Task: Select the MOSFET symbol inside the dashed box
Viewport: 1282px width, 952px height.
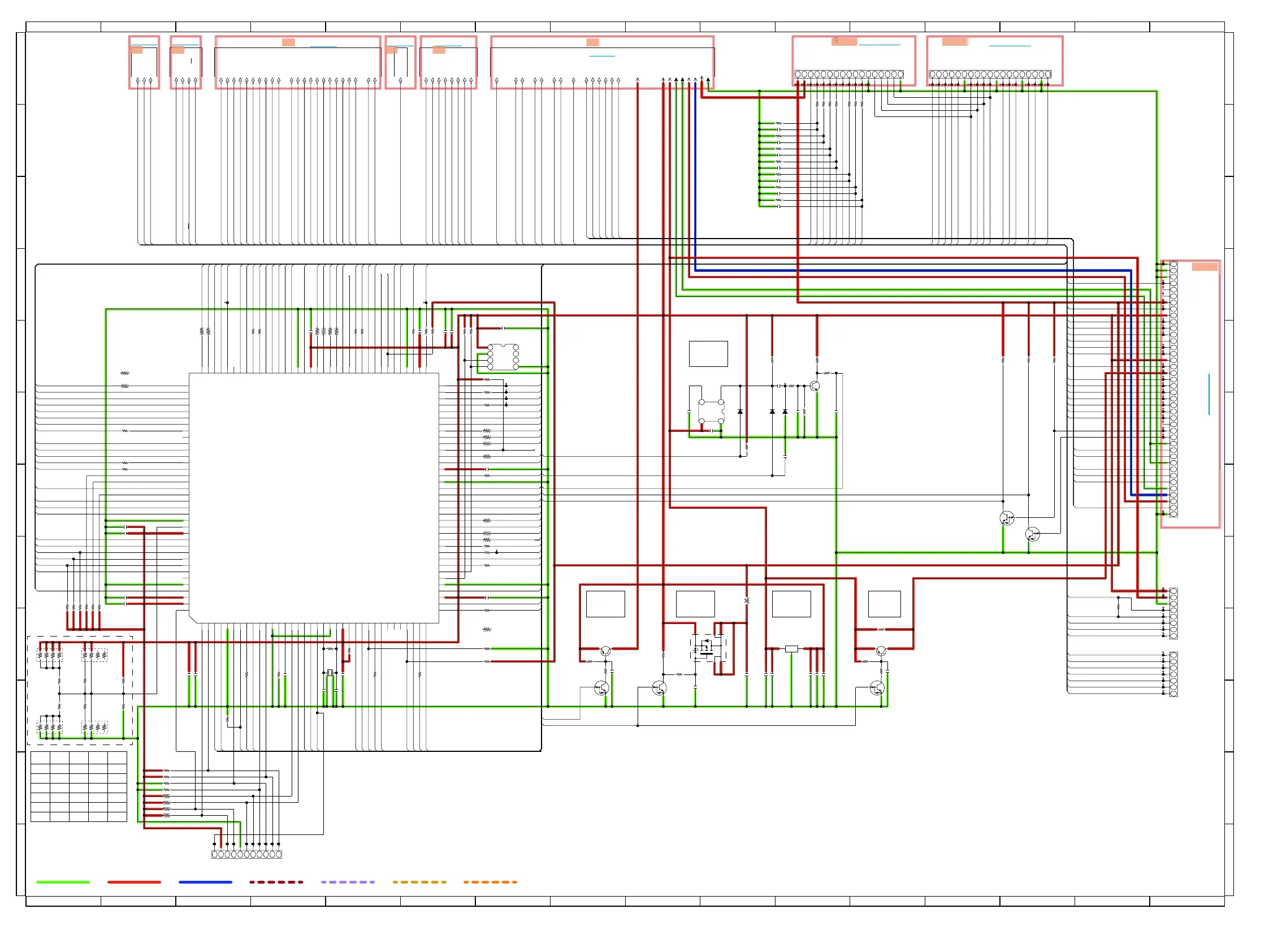Action: click(x=708, y=648)
